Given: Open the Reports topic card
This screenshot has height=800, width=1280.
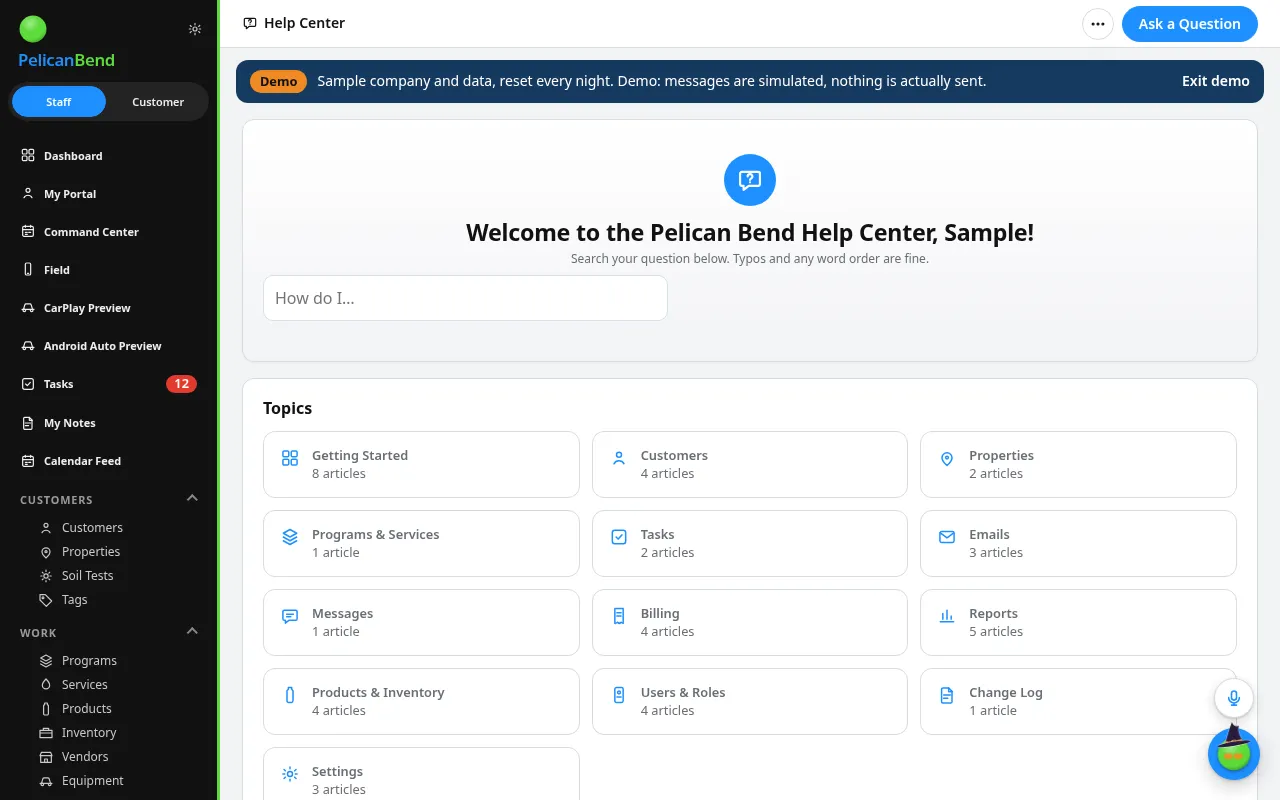Looking at the screenshot, I should pyautogui.click(x=1078, y=622).
